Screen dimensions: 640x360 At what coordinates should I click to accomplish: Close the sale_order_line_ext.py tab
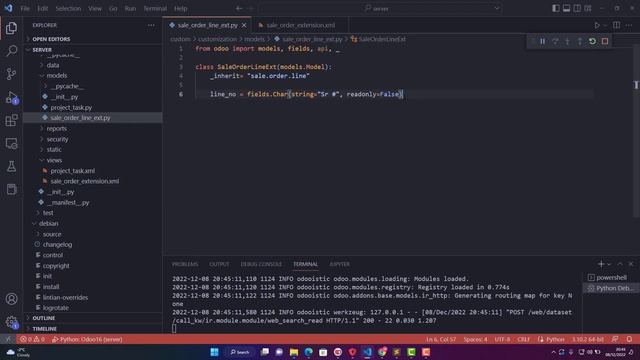click(244, 25)
